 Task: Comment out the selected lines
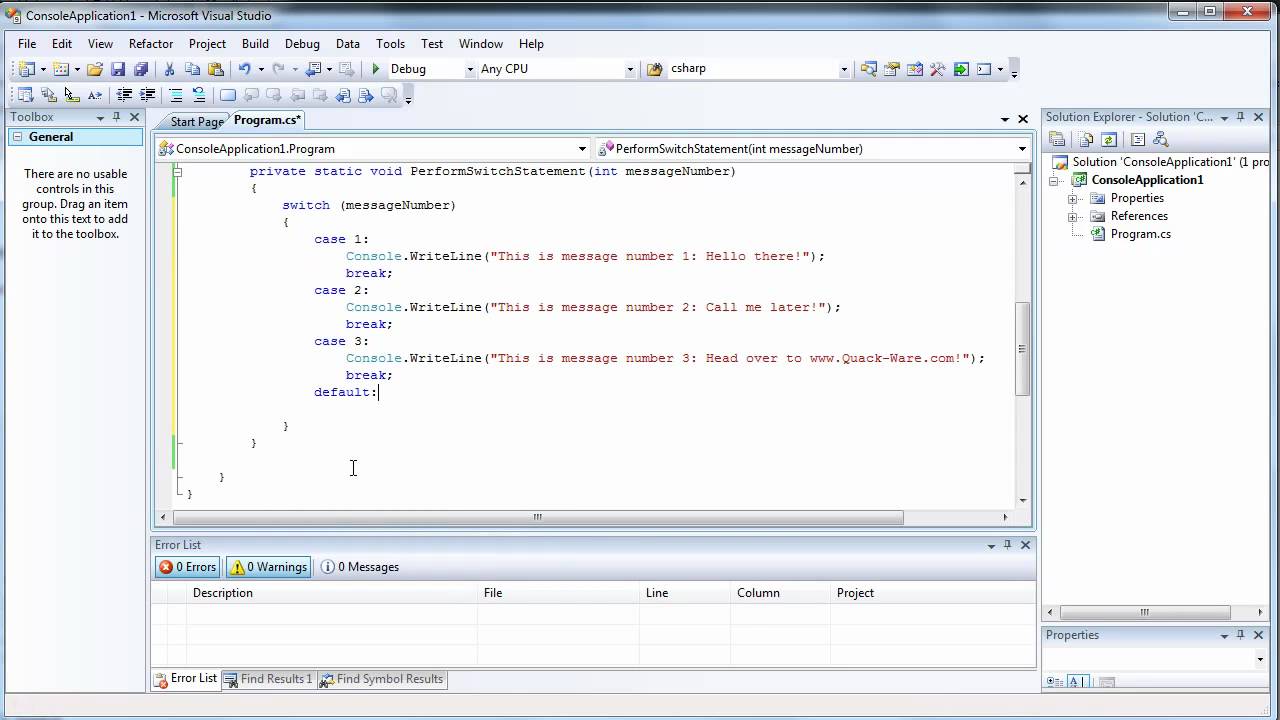[176, 95]
